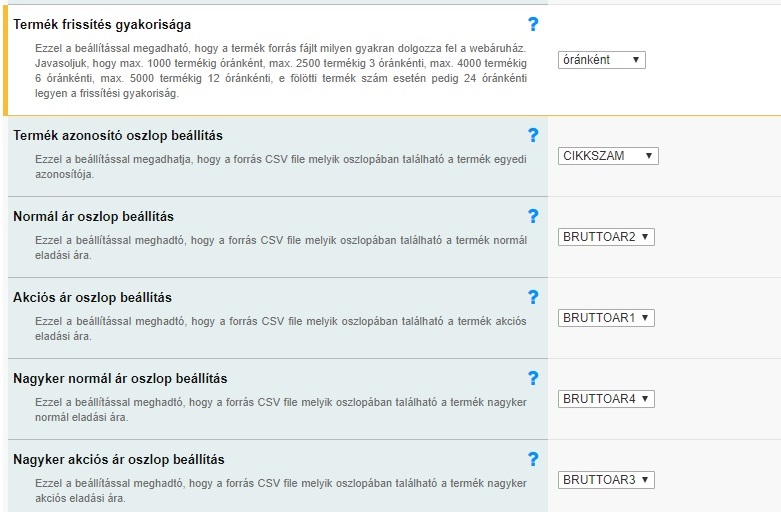Select the Termék azonosító oszlop beállítás title
Screen dimensions: 781x512
click(x=118, y=135)
